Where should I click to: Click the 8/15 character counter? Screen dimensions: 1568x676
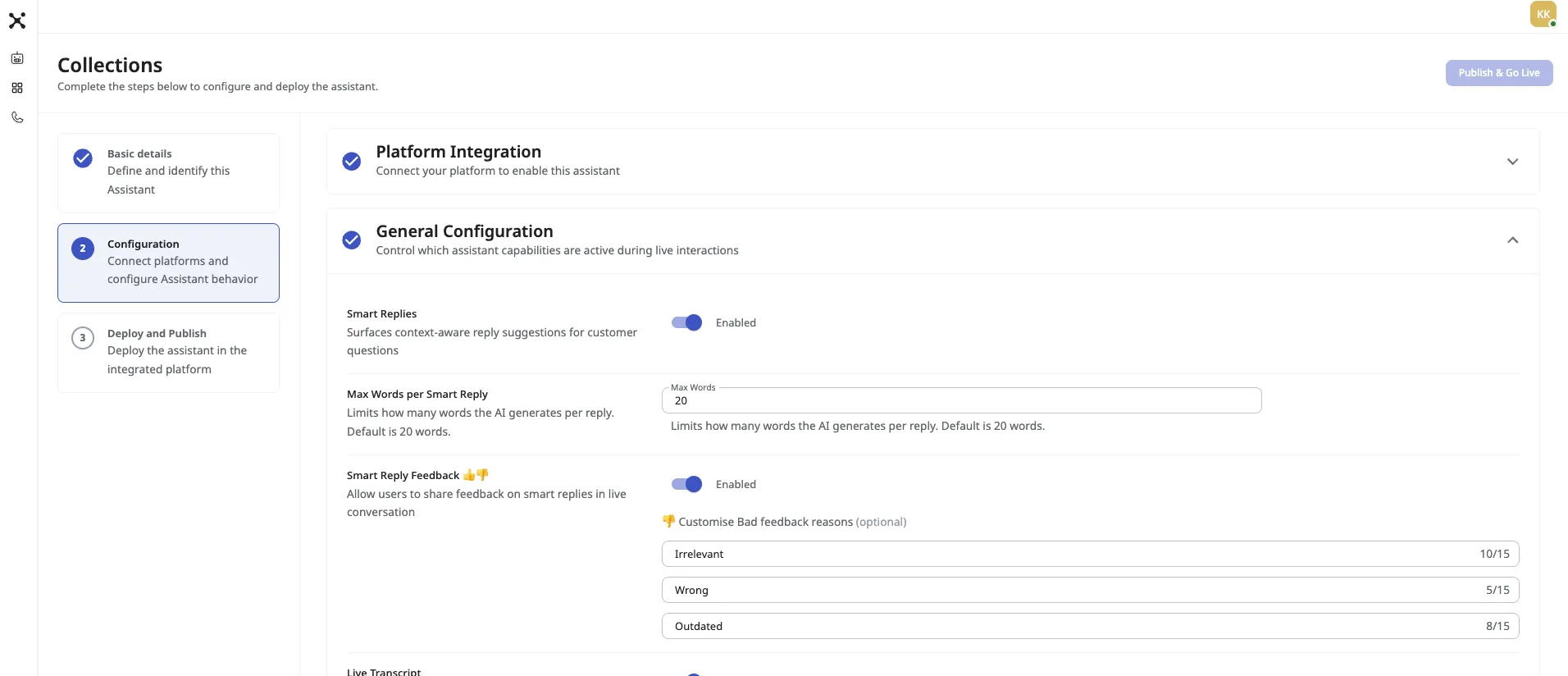1497,626
